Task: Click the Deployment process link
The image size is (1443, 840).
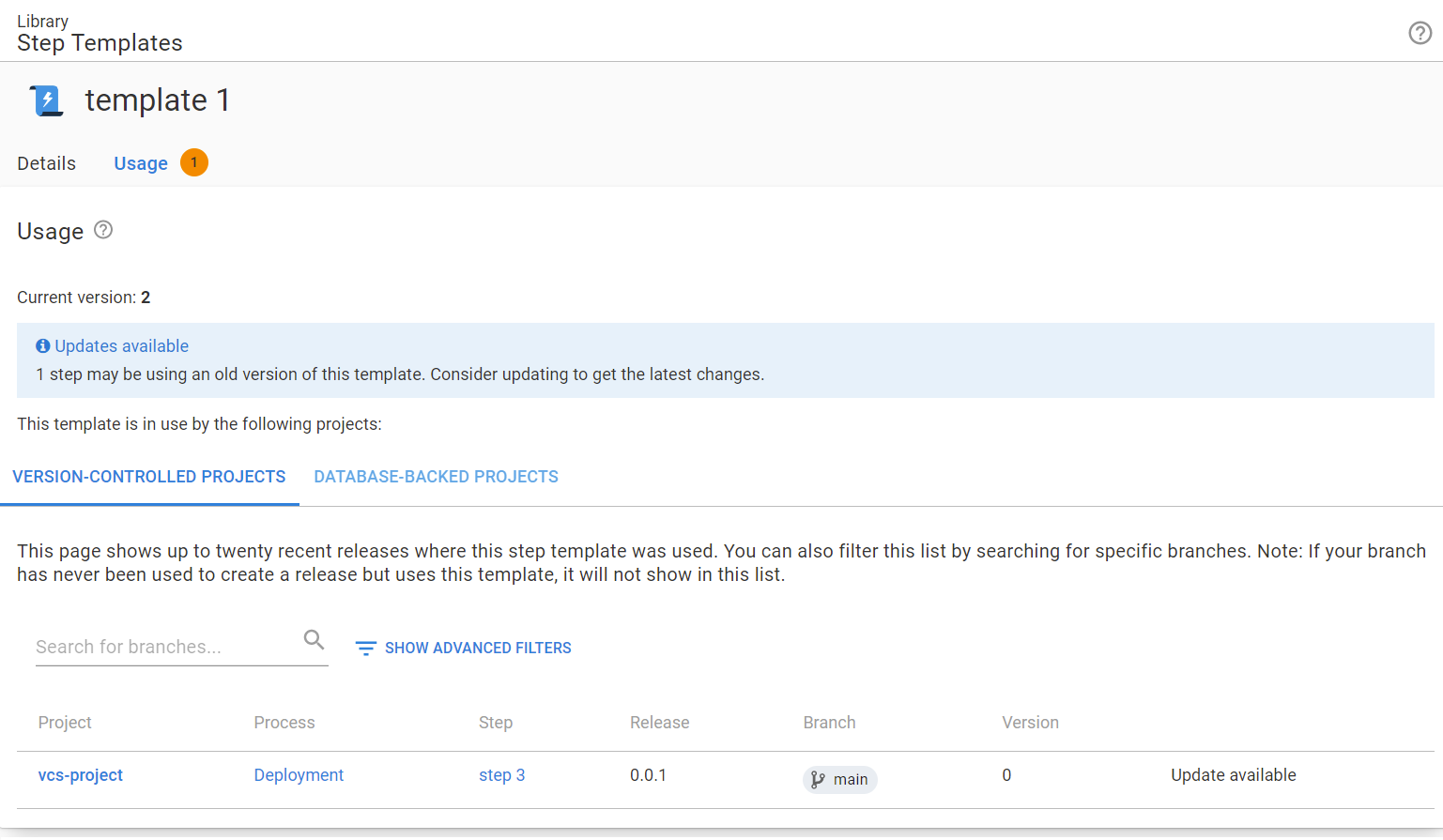Action: click(x=298, y=774)
